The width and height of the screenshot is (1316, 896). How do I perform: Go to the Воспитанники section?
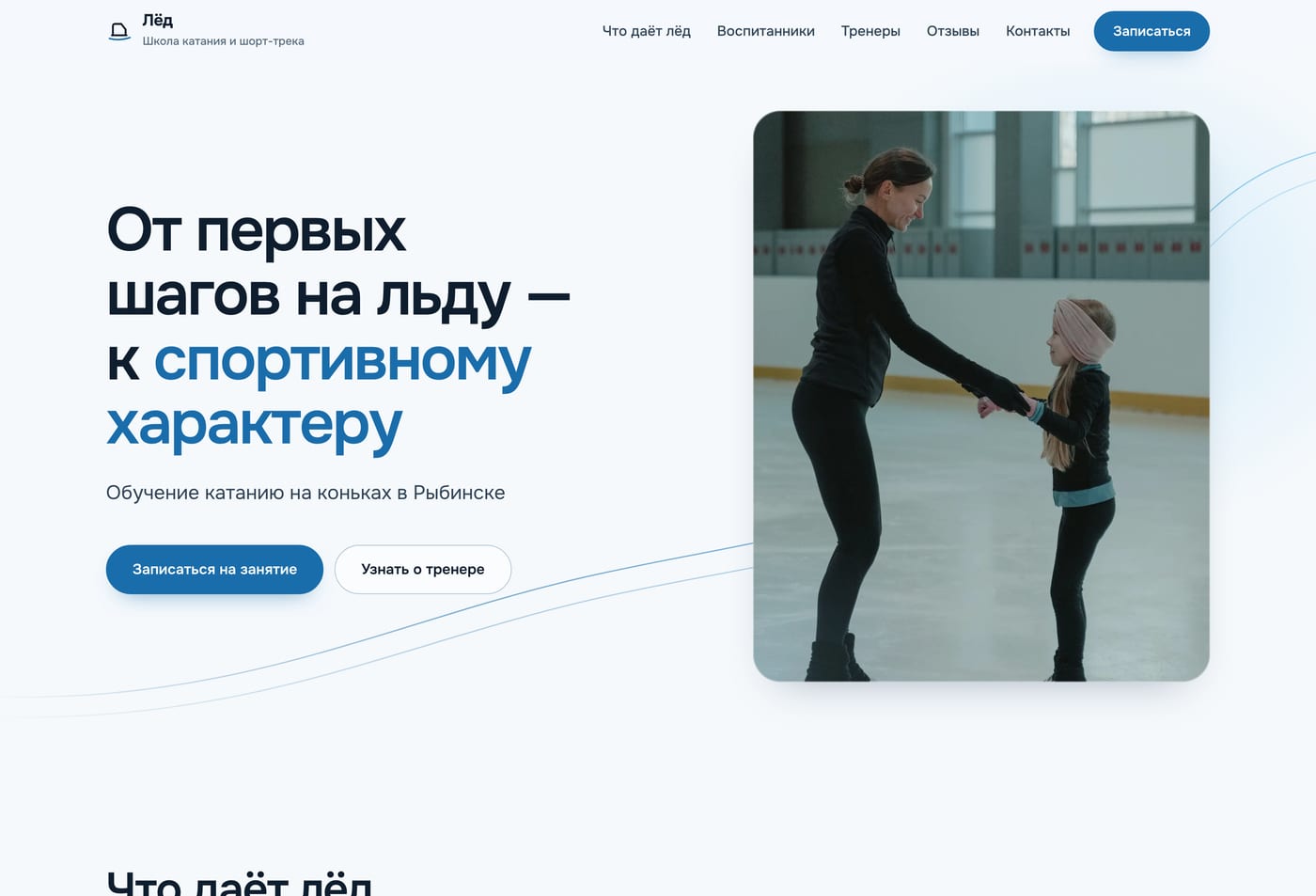pyautogui.click(x=766, y=31)
